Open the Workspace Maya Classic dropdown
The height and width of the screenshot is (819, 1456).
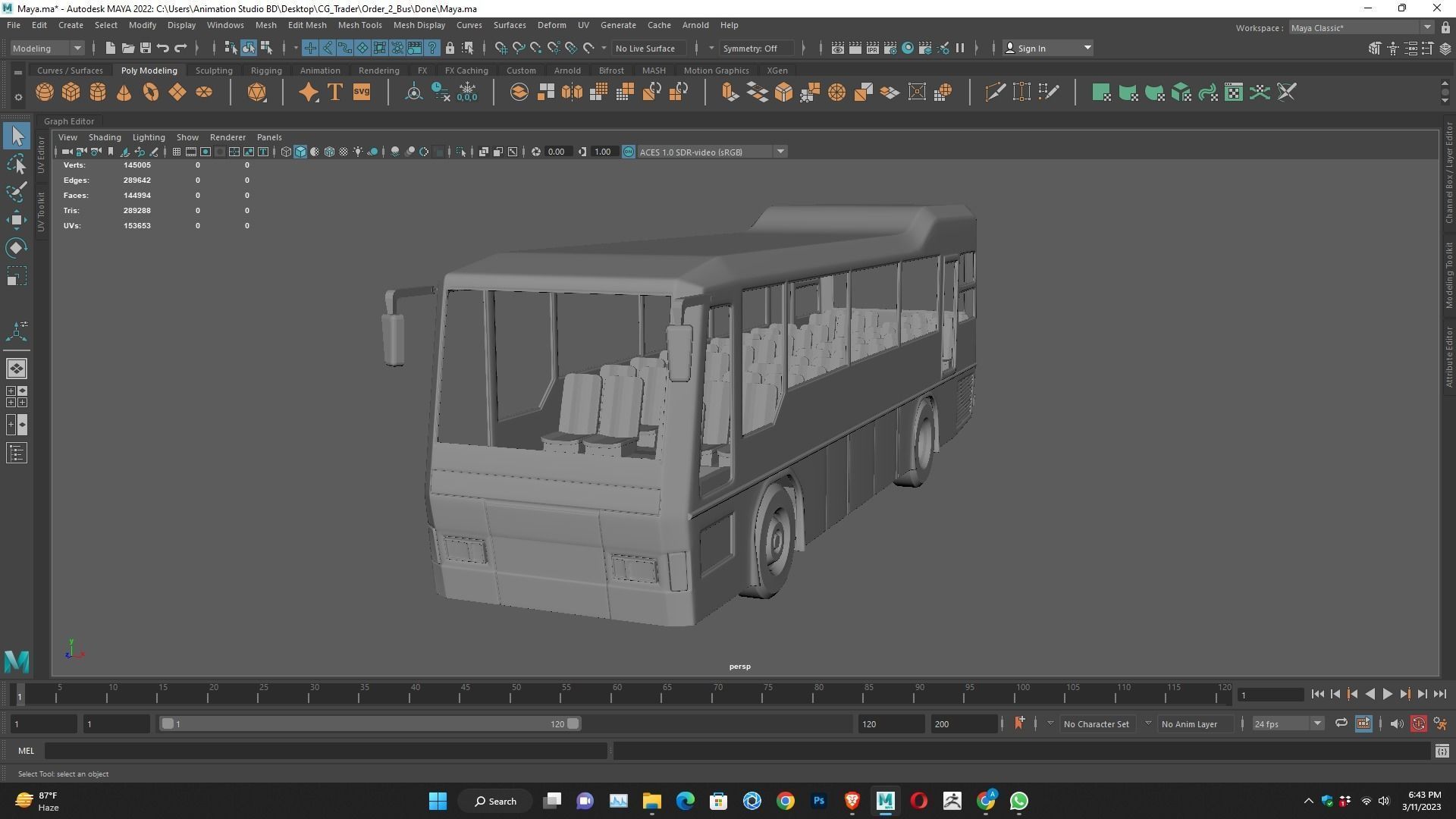point(1361,27)
